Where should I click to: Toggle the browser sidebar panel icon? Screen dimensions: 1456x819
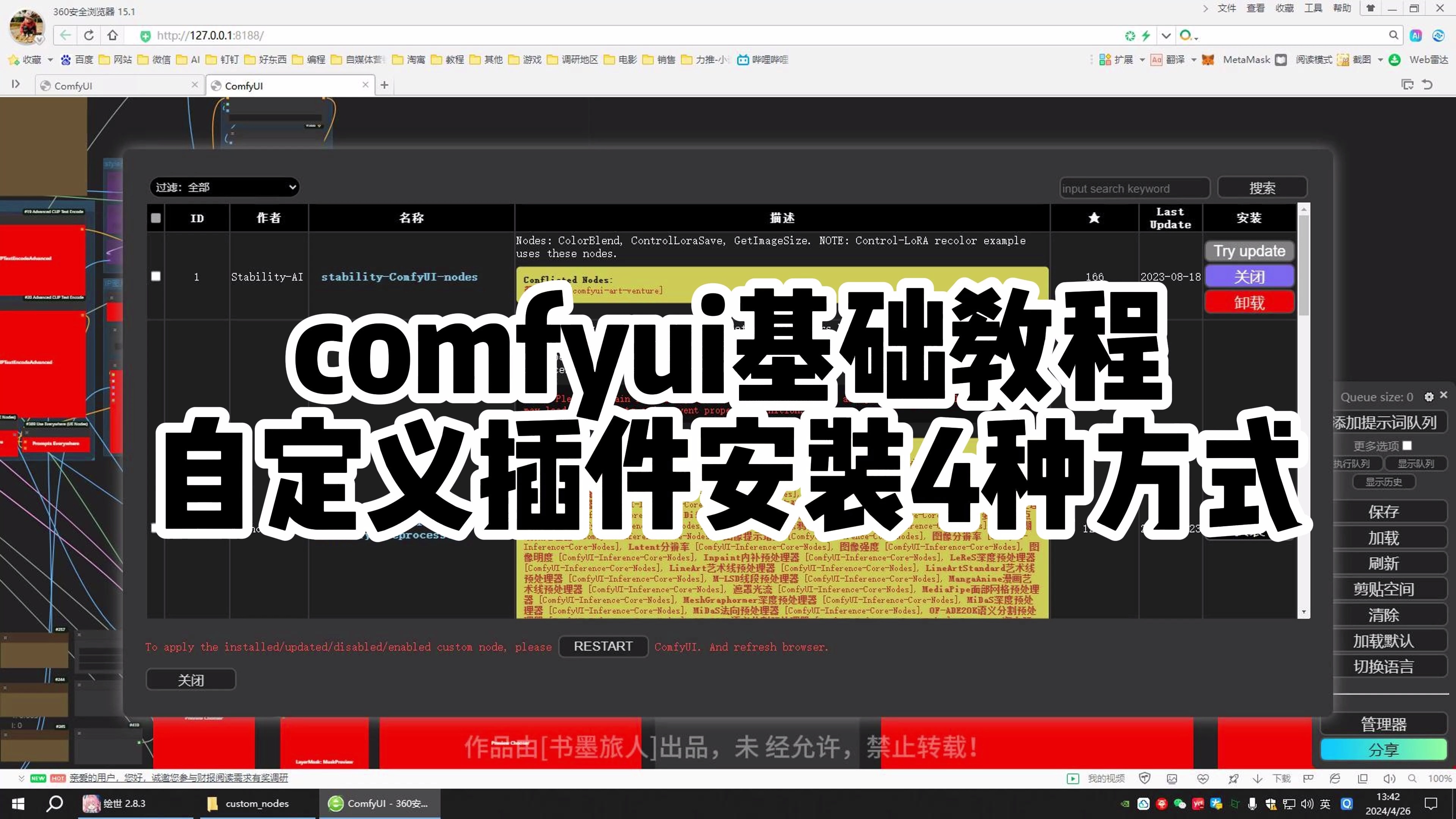coord(16,84)
